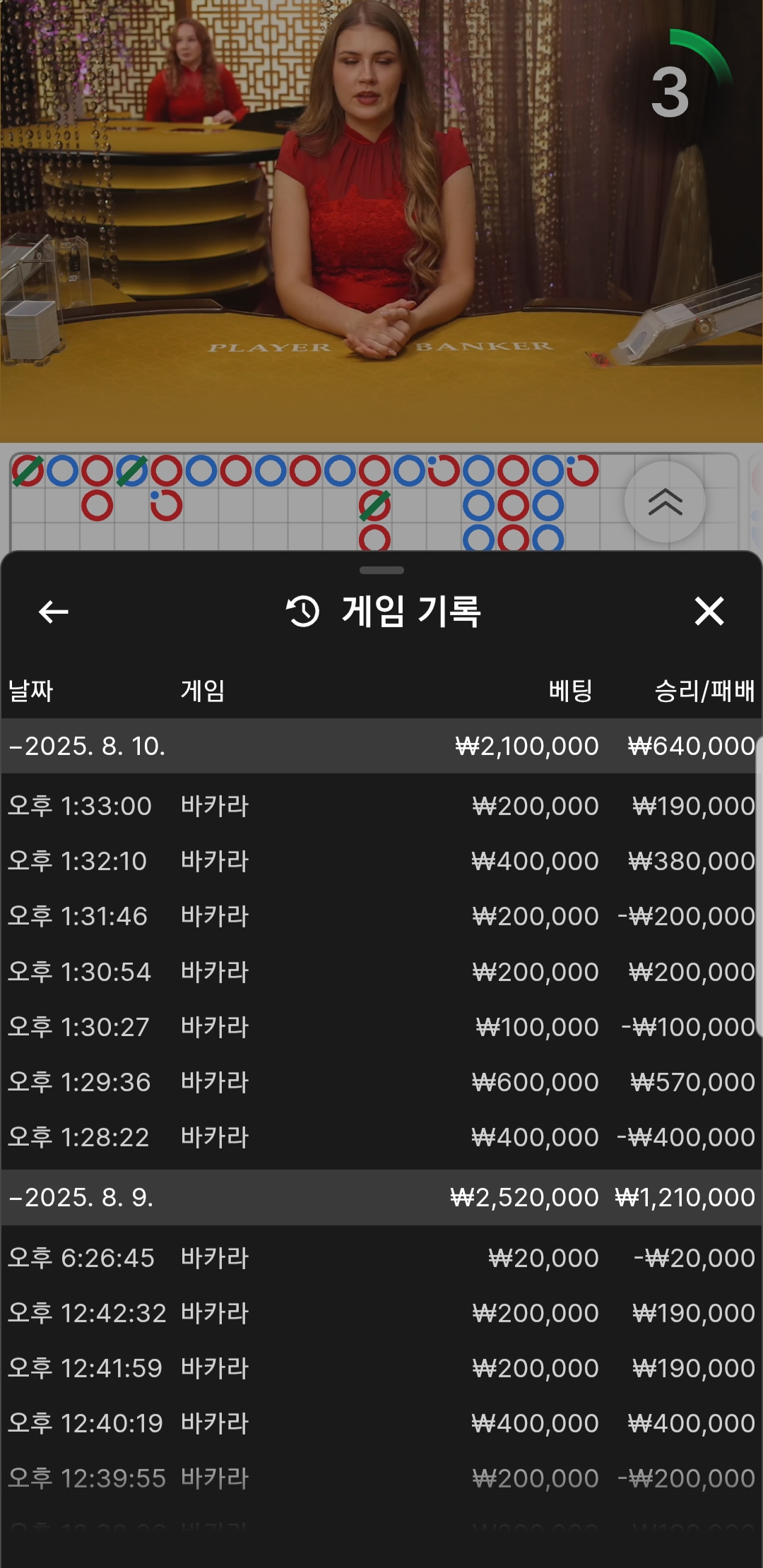Tap the ₩2,520,000 daily bet total
This screenshot has width=763, height=1568.
pyautogui.click(x=524, y=1197)
